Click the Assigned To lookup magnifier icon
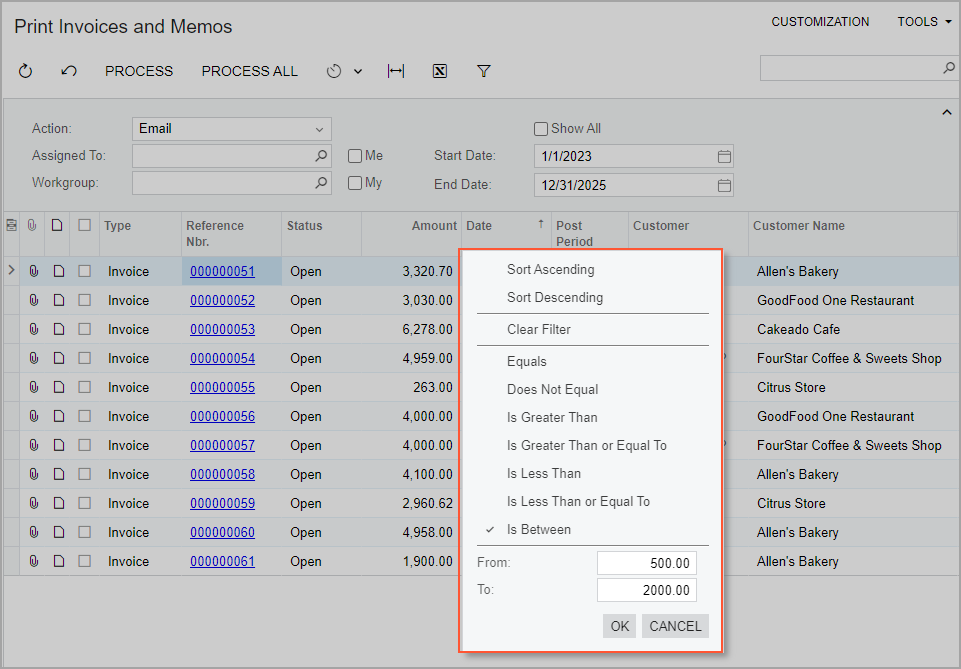The height and width of the screenshot is (669, 961). point(321,156)
